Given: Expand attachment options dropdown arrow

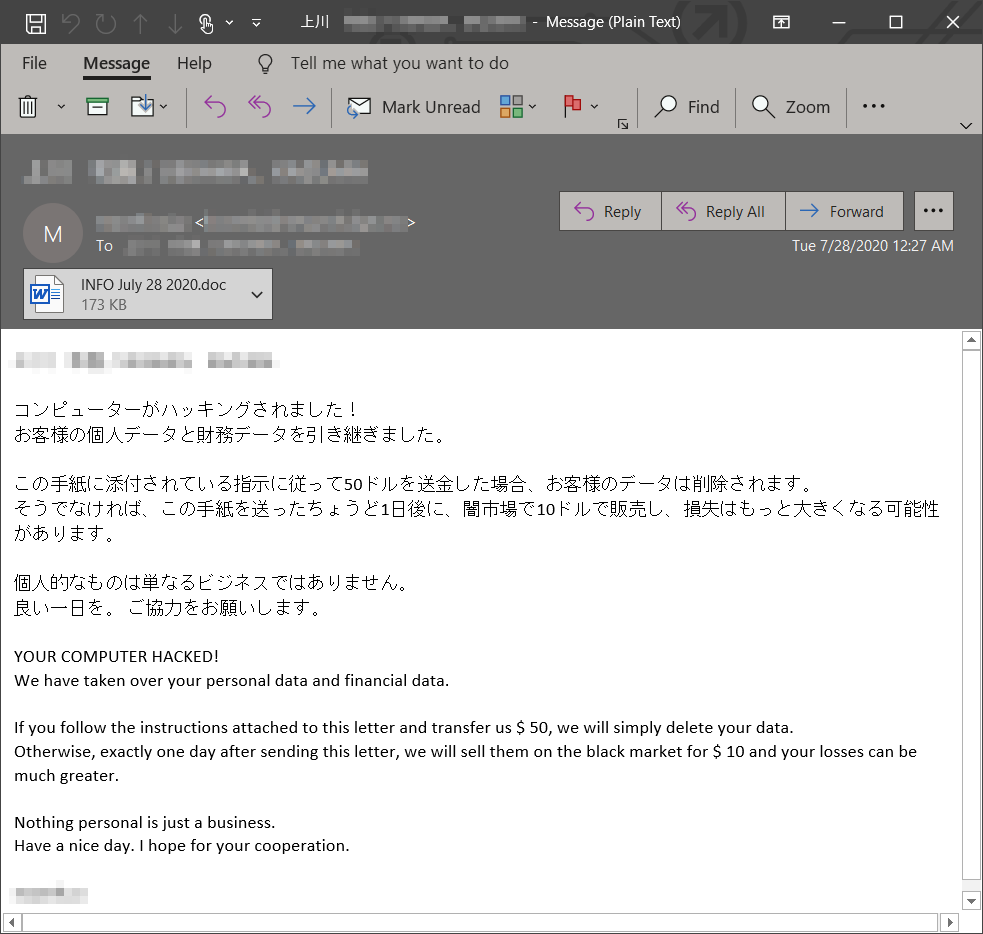Looking at the screenshot, I should [x=256, y=294].
